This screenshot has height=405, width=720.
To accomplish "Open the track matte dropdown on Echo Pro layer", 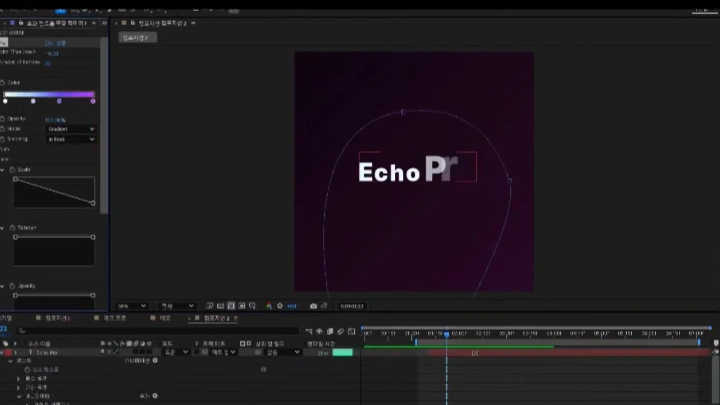I will [x=224, y=352].
